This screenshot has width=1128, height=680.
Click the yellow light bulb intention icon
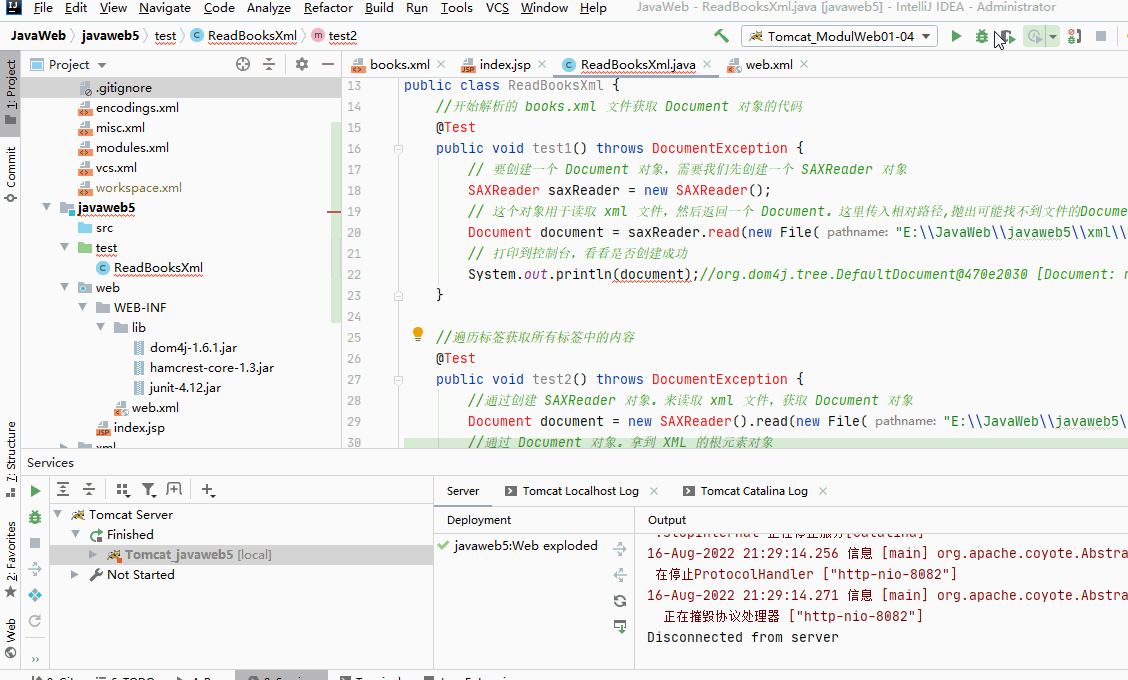coord(418,334)
